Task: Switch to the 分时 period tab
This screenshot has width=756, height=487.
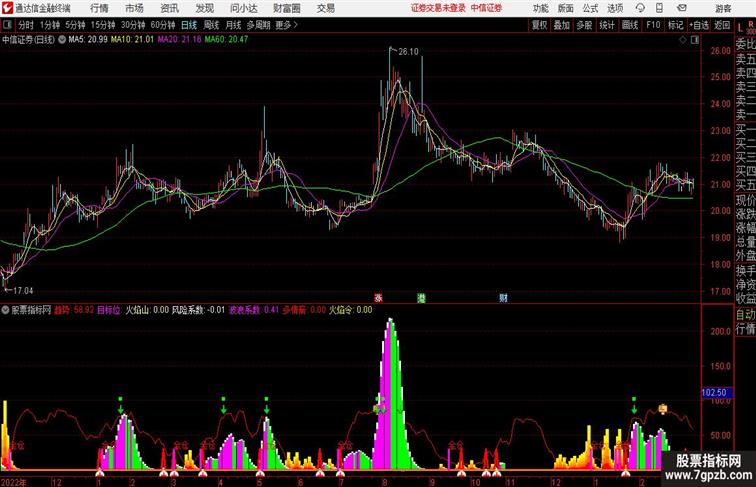Action: 26,25
